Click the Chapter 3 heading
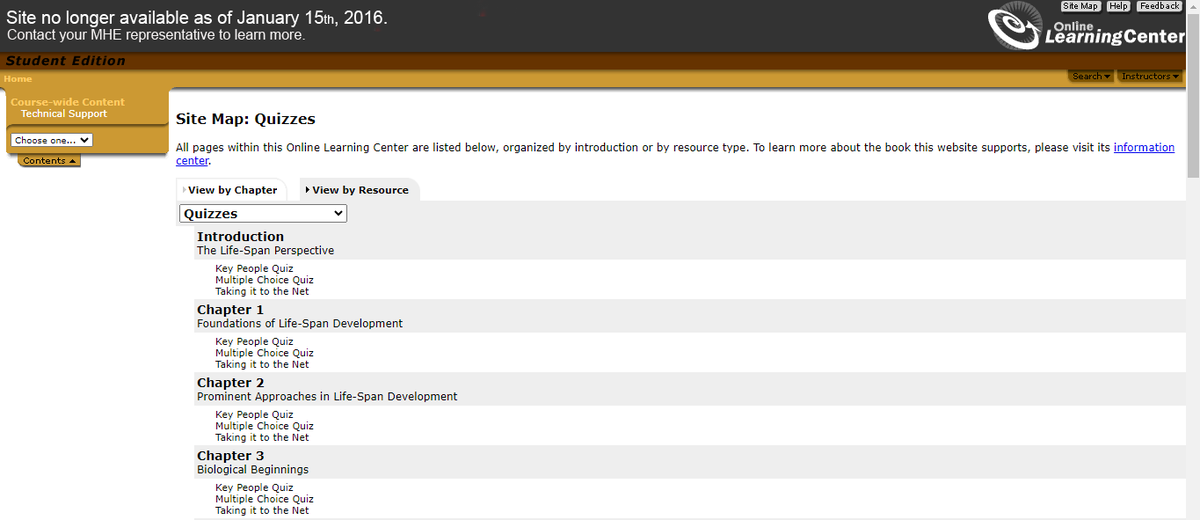1200x520 pixels. coord(230,456)
